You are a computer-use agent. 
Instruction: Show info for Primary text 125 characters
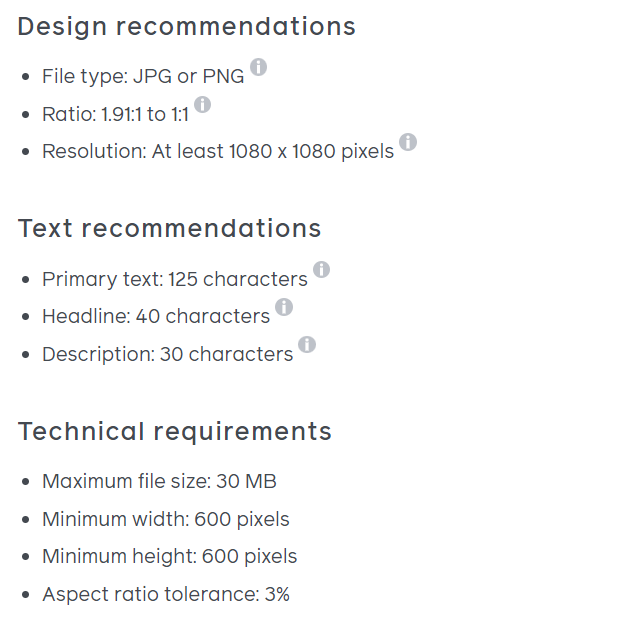(x=321, y=270)
